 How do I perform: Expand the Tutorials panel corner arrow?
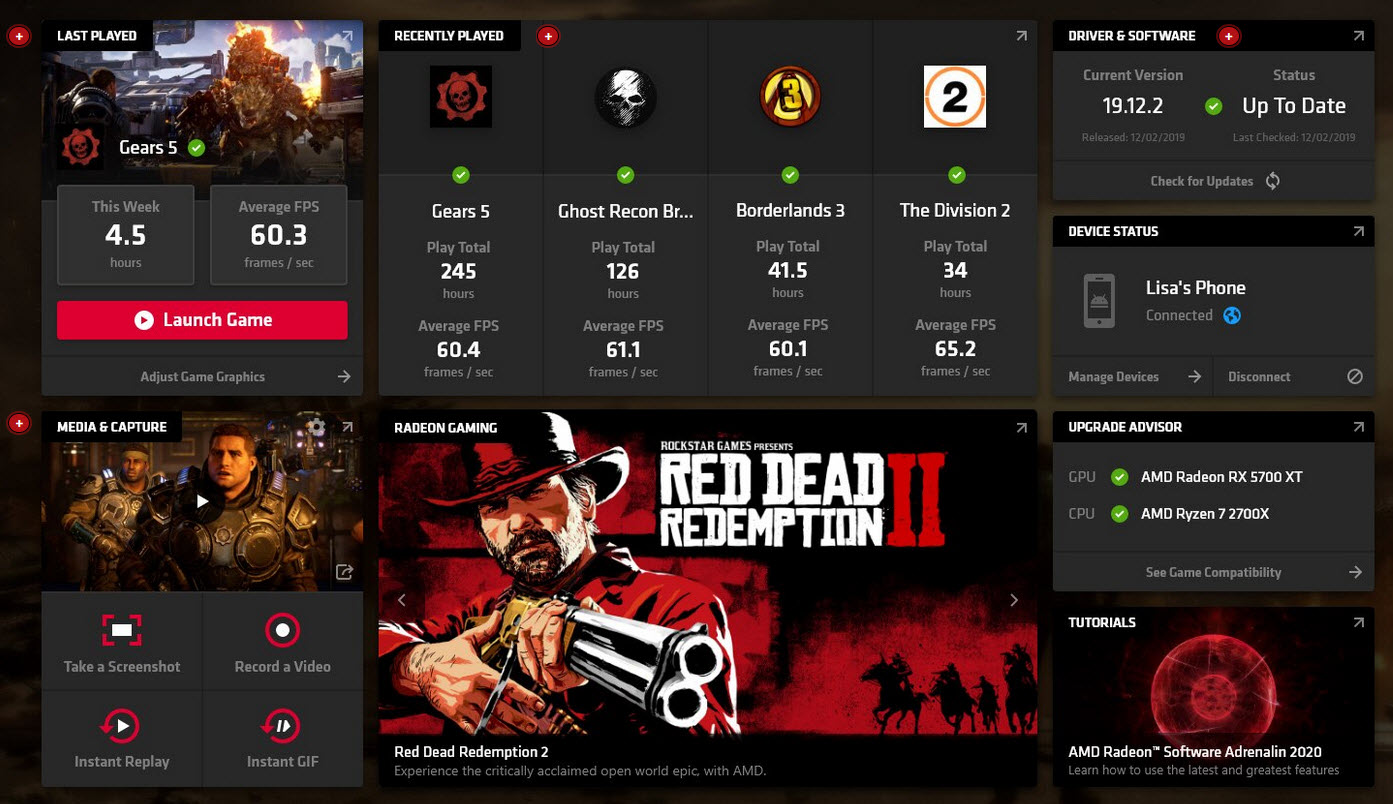click(1358, 622)
